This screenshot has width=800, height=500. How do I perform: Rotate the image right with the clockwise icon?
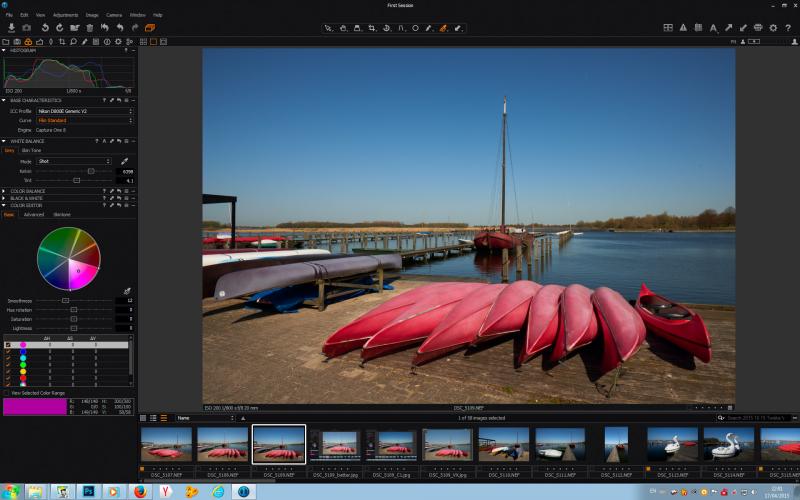coord(59,28)
